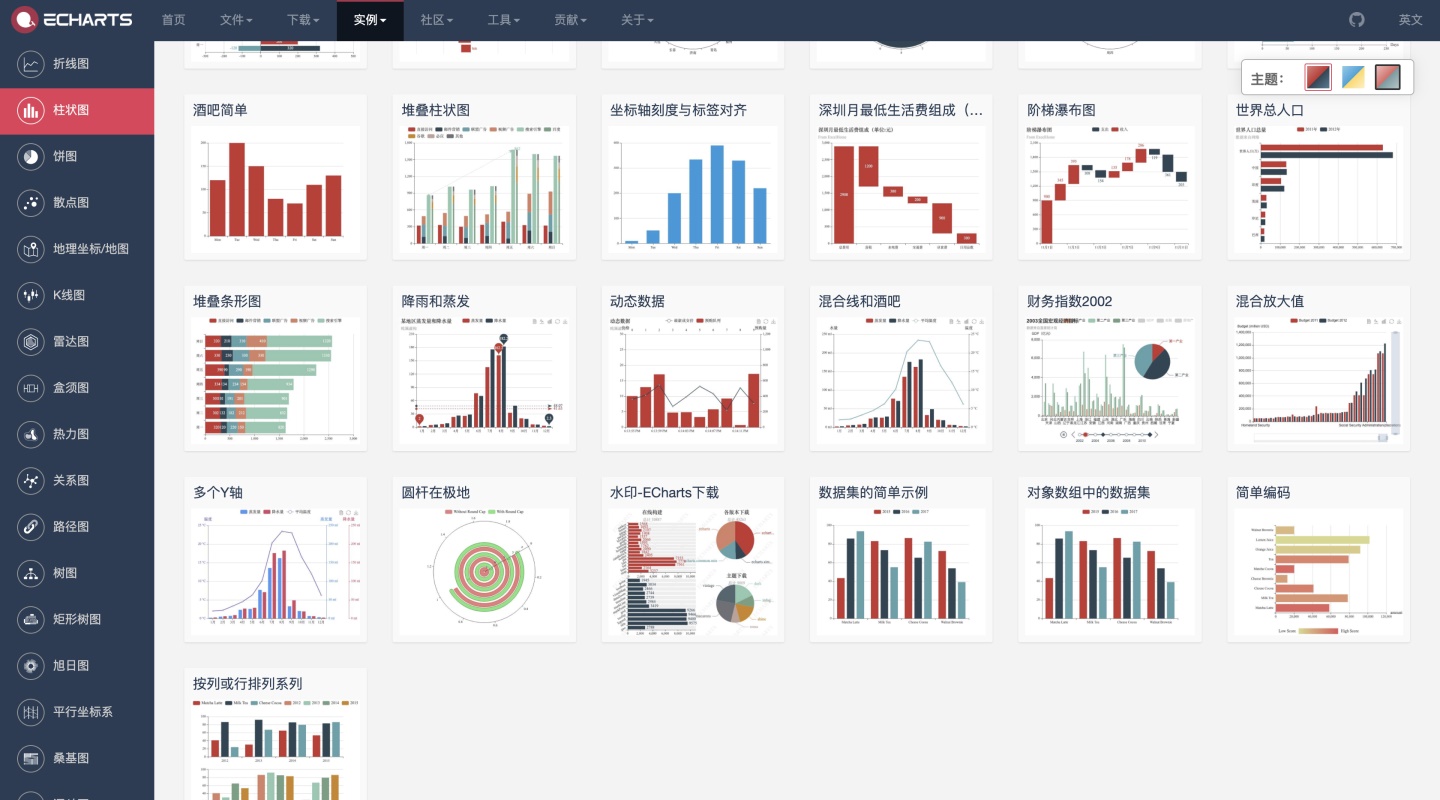Click the tree chart 树图 icon
This screenshot has height=800, width=1440.
(31, 573)
